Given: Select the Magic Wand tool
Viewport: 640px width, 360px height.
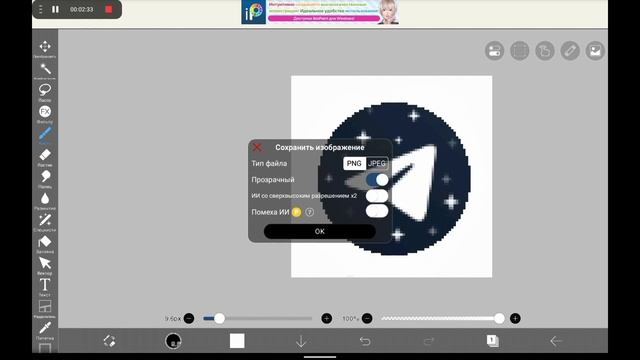Looking at the screenshot, I should pyautogui.click(x=45, y=69).
